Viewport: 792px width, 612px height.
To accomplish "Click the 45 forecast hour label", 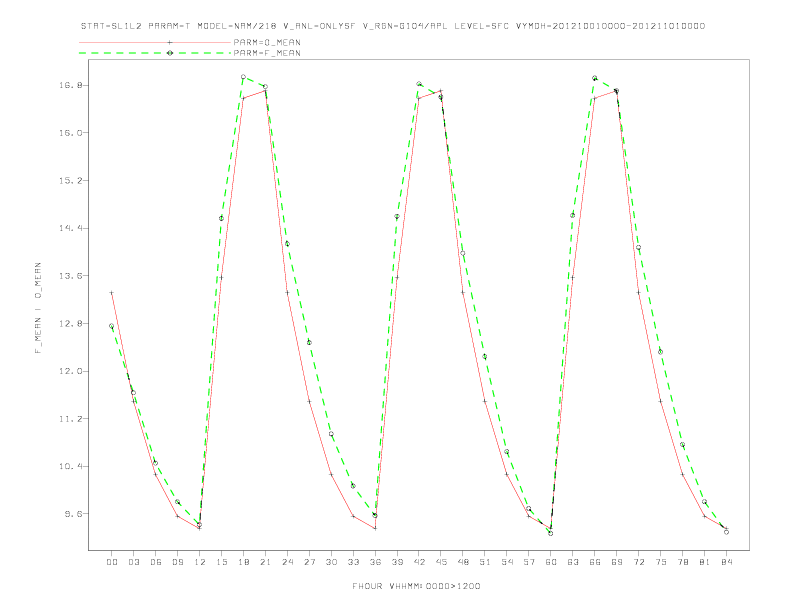I will [x=441, y=562].
